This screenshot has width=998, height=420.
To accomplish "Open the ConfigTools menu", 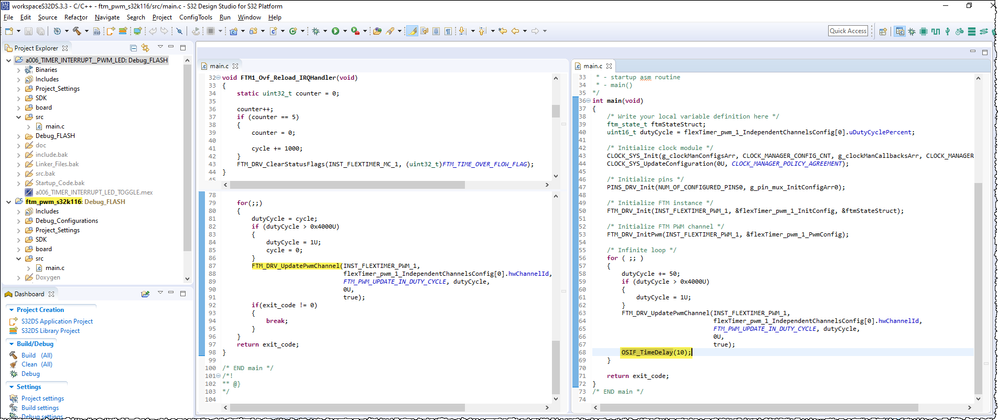I will 195,17.
